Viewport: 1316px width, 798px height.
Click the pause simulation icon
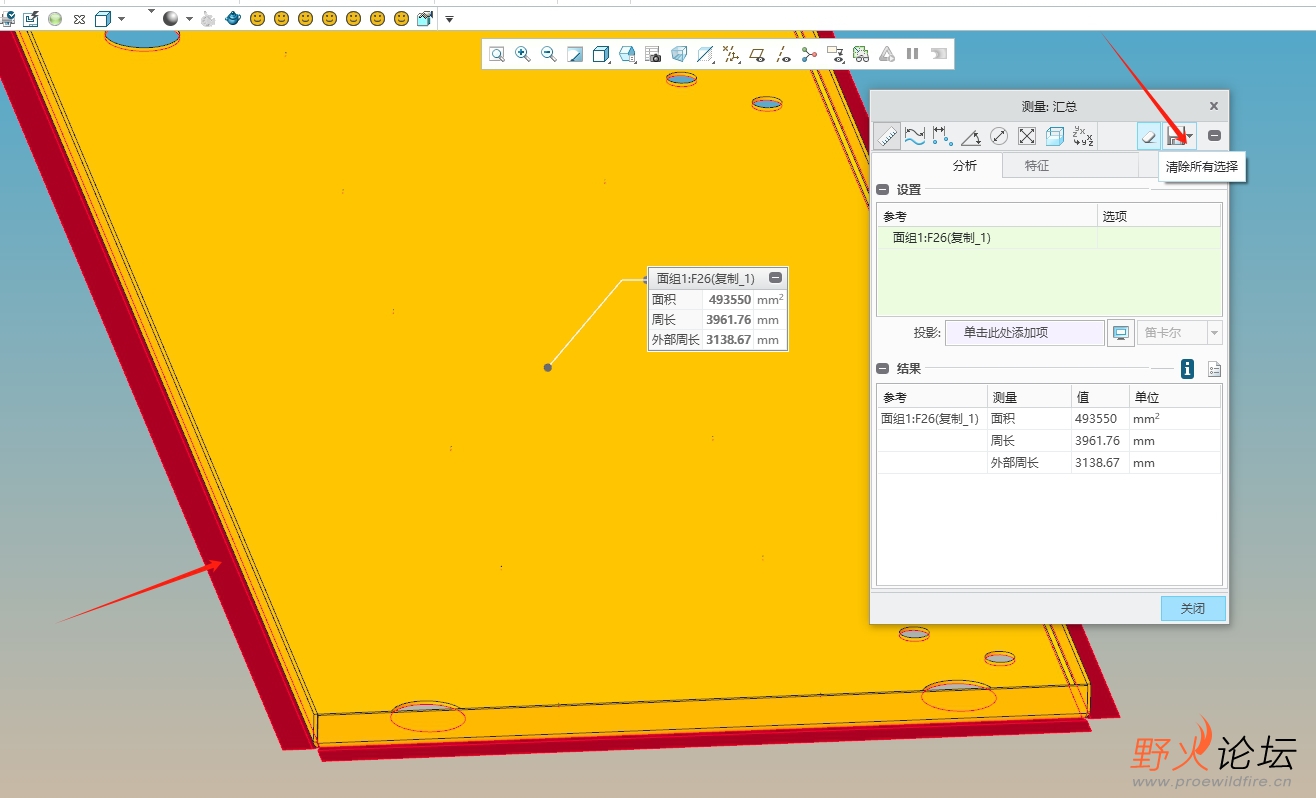912,54
